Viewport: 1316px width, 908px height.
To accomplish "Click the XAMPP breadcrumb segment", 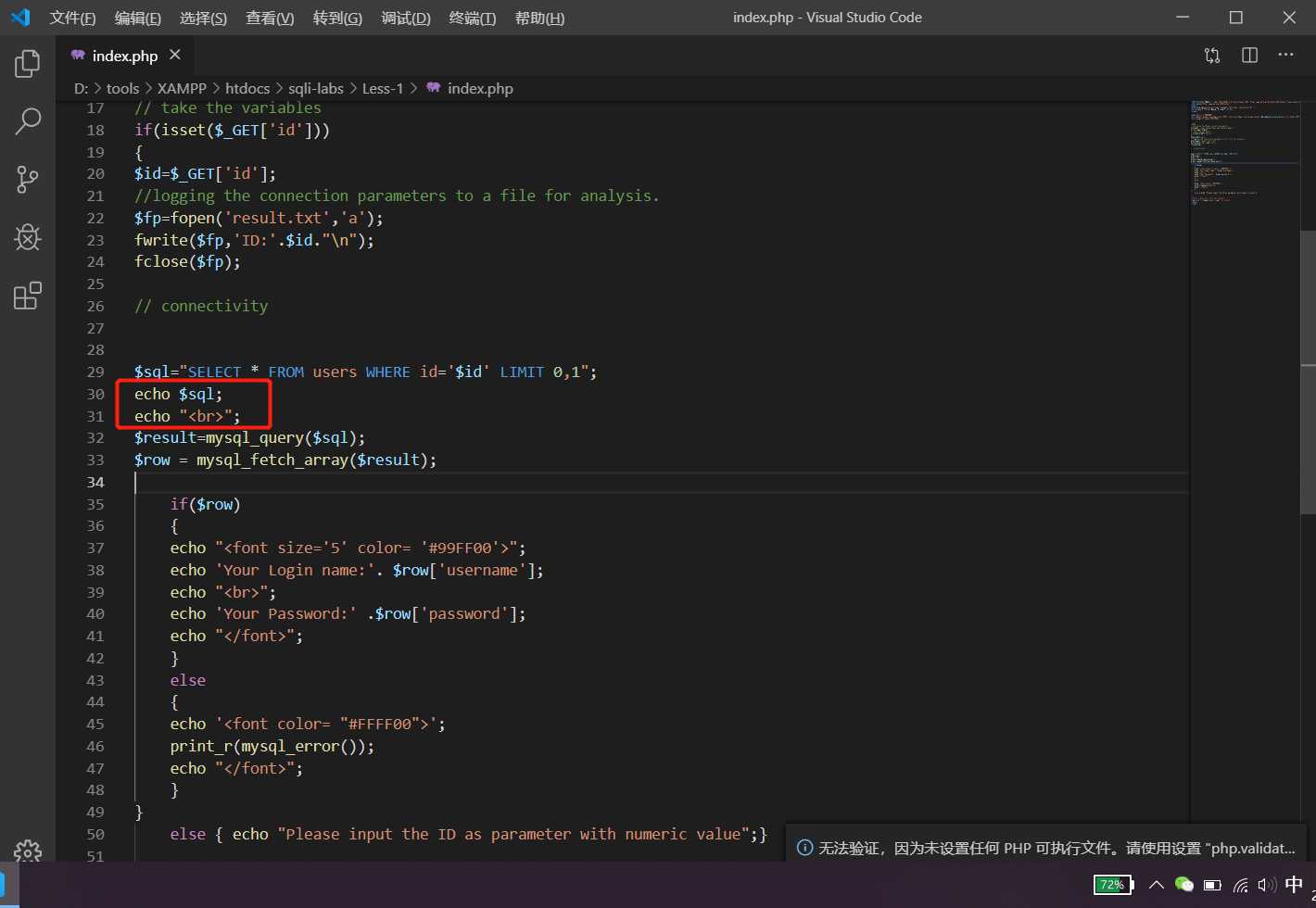I will click(x=183, y=89).
